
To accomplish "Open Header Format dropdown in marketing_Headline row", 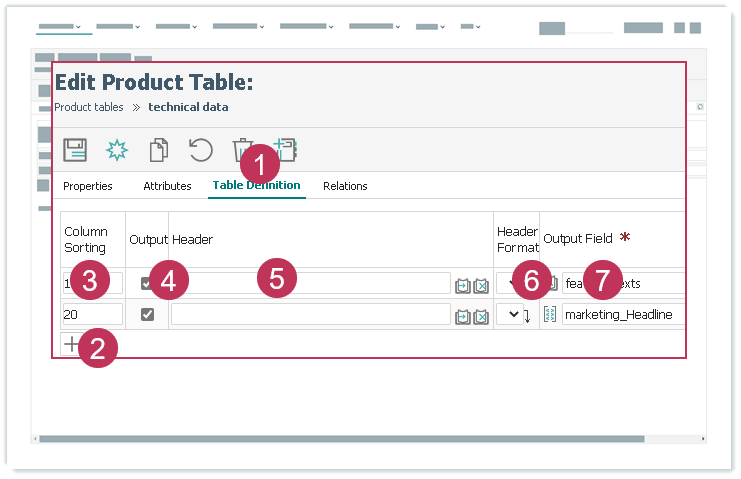I will click(512, 314).
